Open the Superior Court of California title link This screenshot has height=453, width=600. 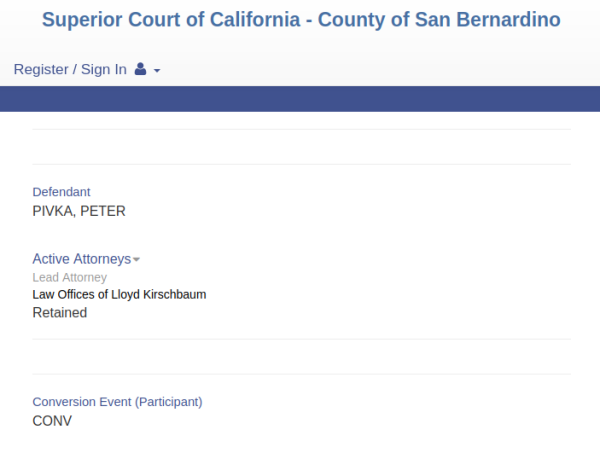pyautogui.click(x=301, y=20)
